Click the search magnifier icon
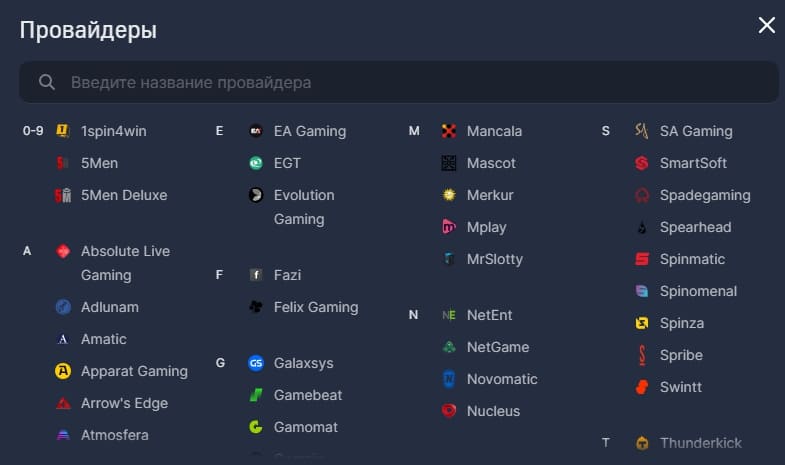The height and width of the screenshot is (465, 785). tap(47, 82)
